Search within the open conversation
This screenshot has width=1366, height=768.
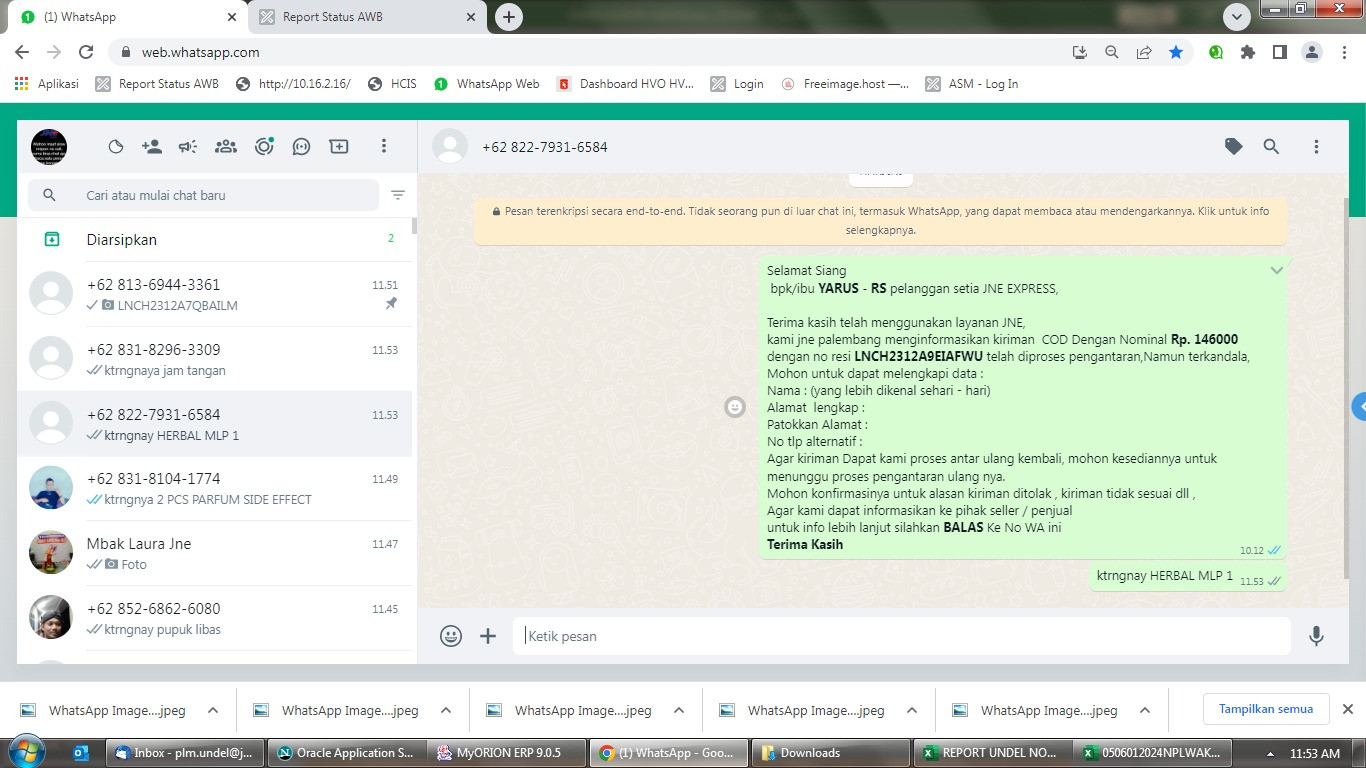tap(1271, 147)
